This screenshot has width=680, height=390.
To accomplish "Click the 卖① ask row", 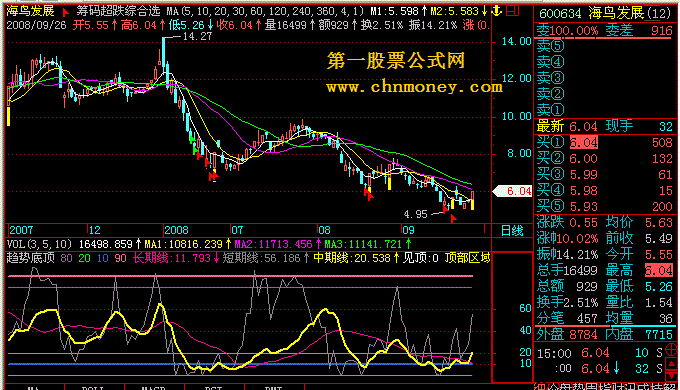I will 605,110.
